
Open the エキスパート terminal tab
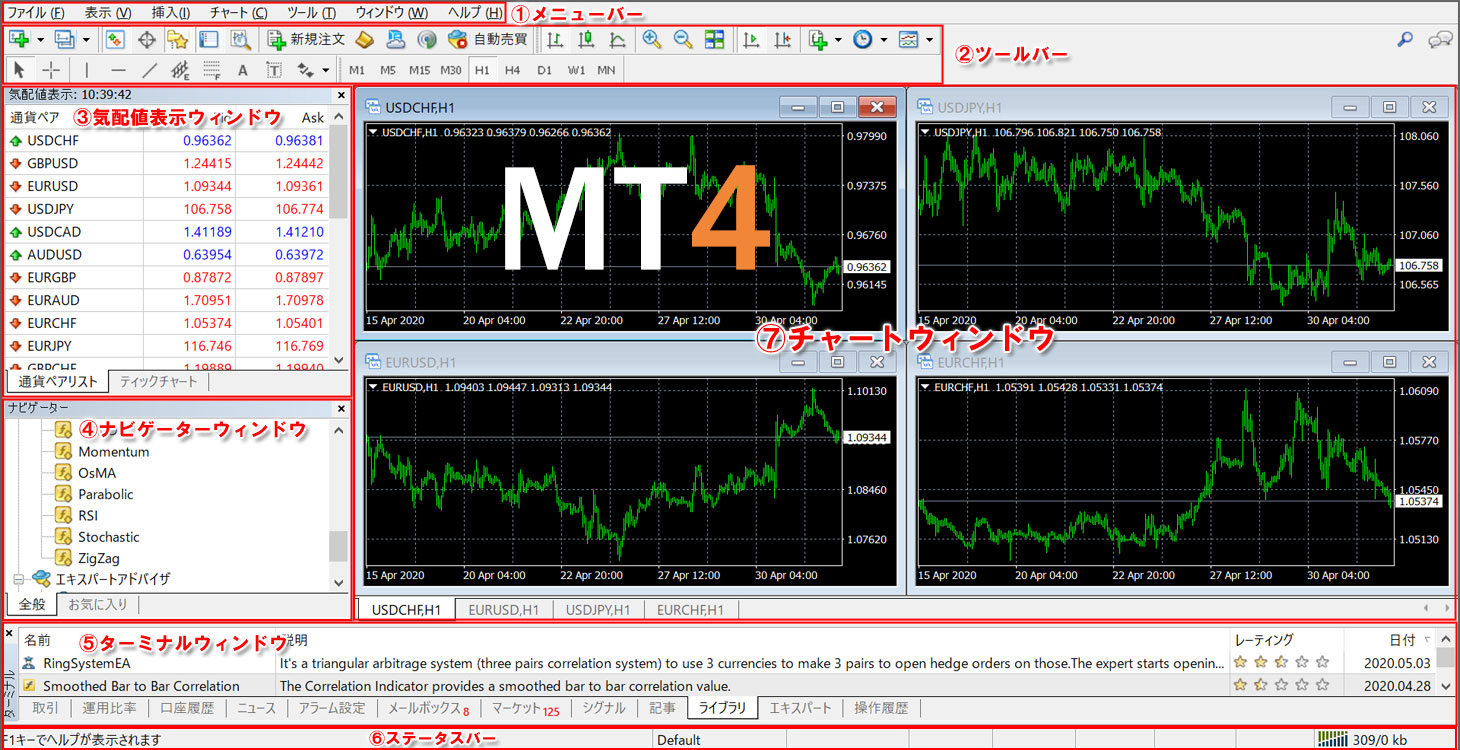[799, 708]
